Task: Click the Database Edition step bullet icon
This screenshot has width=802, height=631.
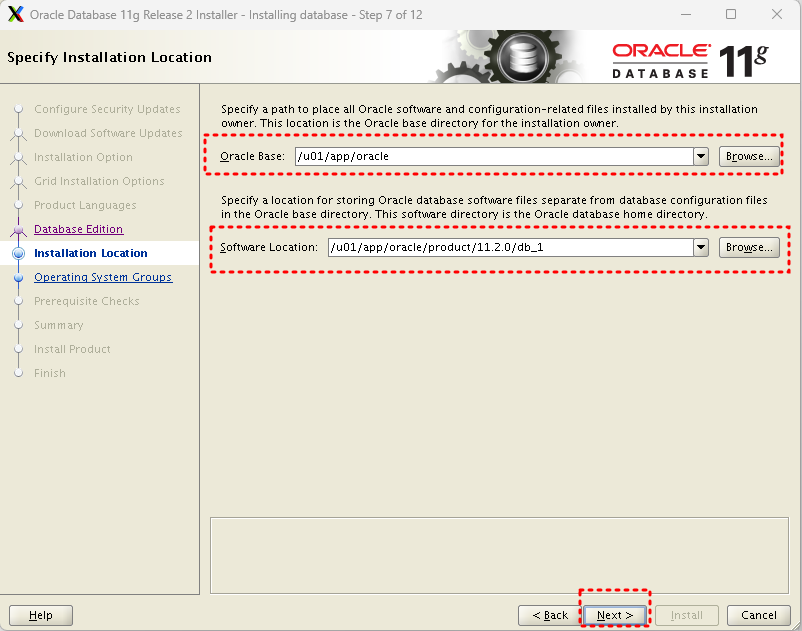Action: click(x=18, y=230)
